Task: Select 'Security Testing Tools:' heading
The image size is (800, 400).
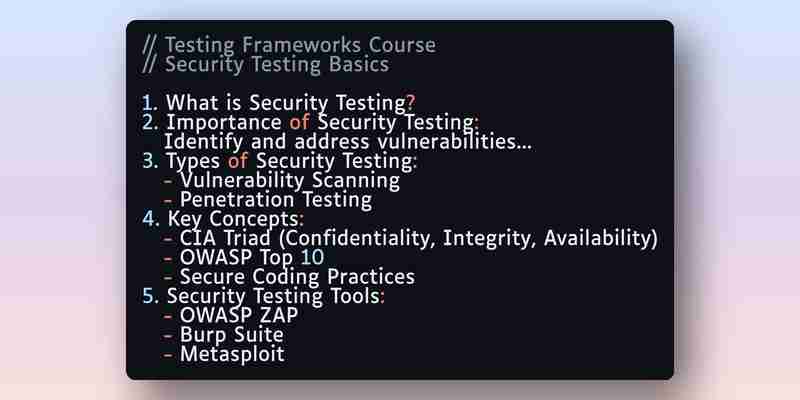Action: click(x=264, y=296)
